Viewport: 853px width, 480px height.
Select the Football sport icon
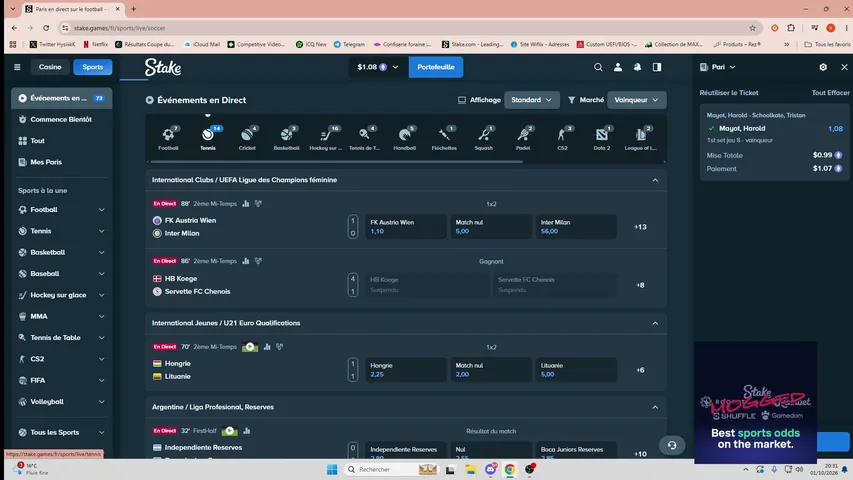tap(168, 138)
